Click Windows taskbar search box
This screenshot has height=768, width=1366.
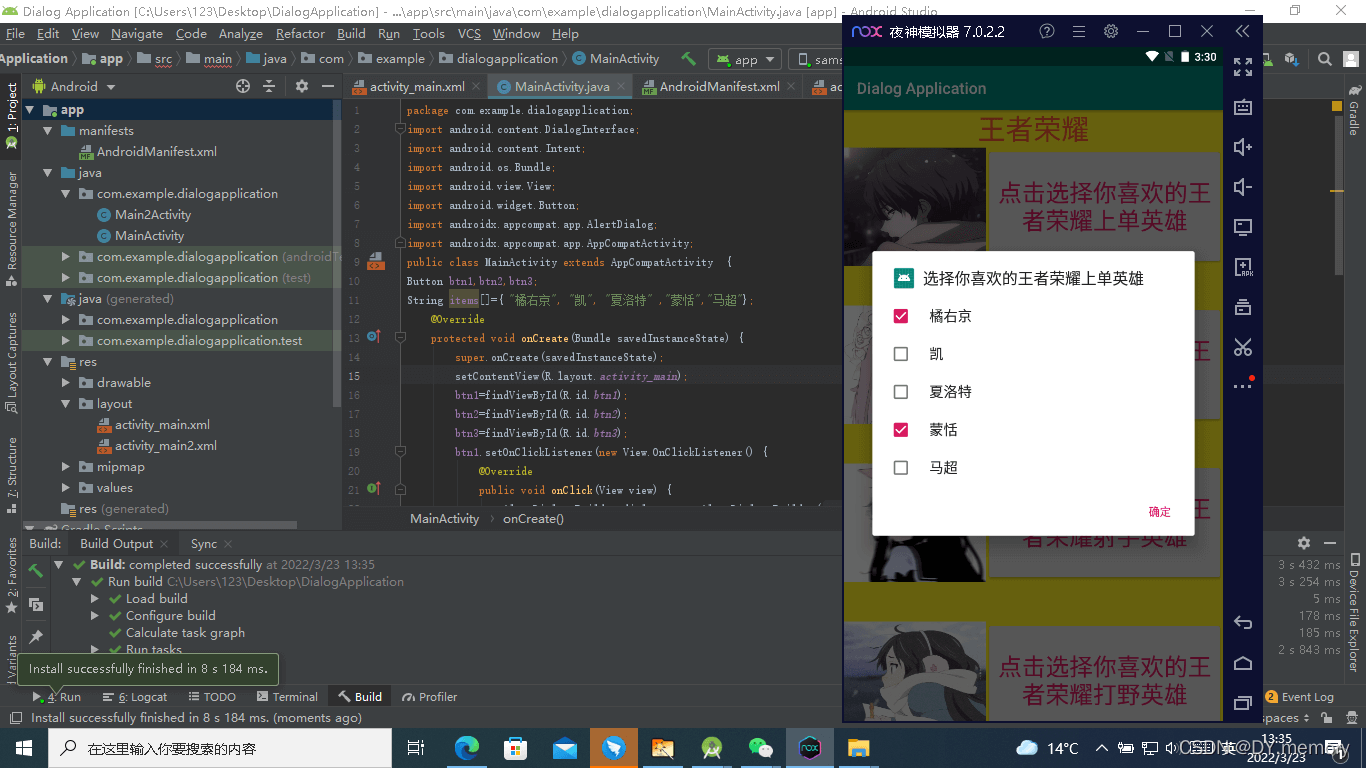click(x=220, y=748)
